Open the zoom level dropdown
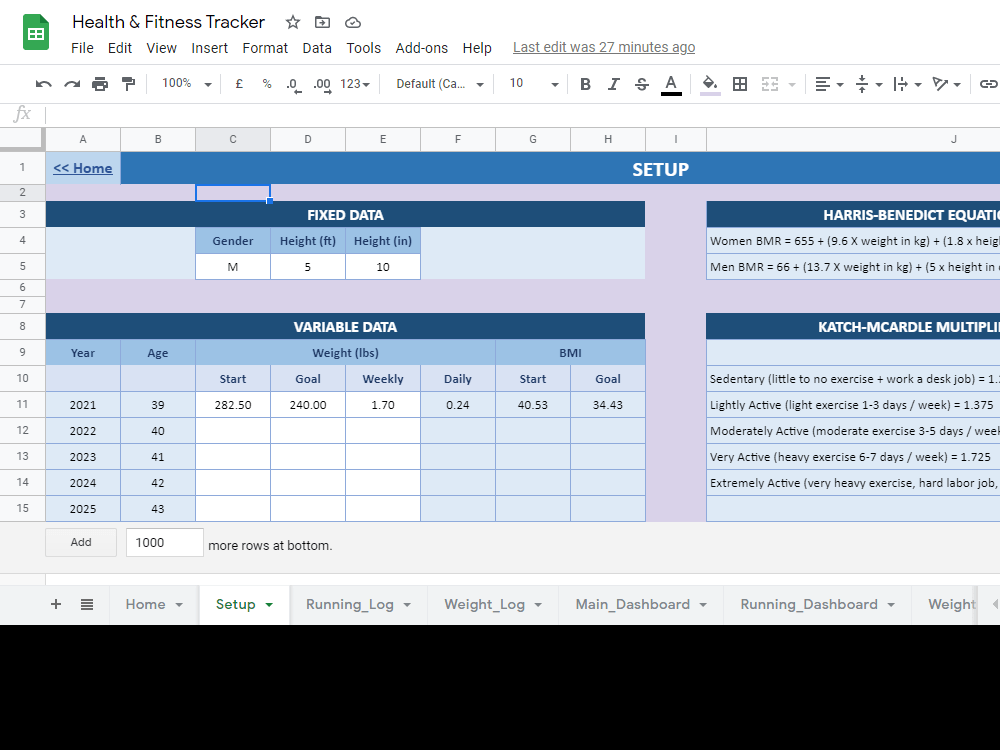Viewport: 1000px width, 750px height. coord(185,84)
